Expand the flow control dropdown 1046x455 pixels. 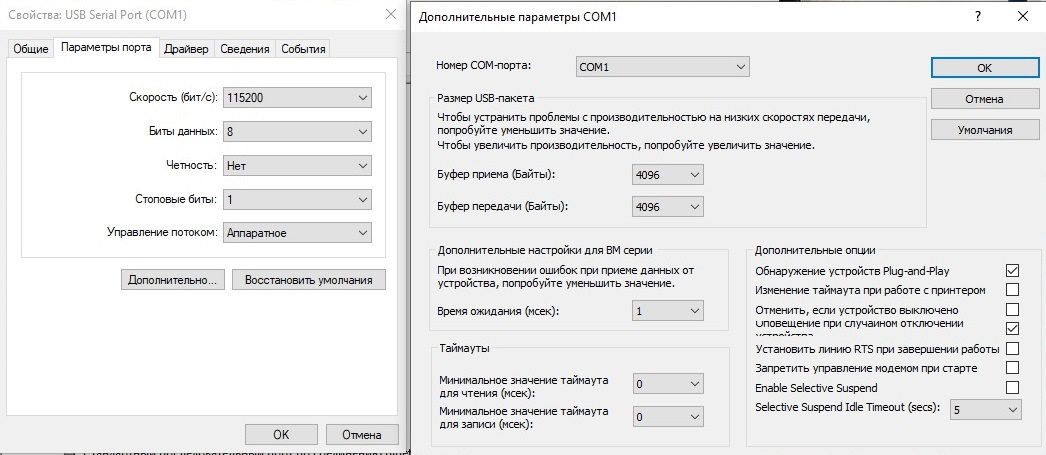[297, 233]
